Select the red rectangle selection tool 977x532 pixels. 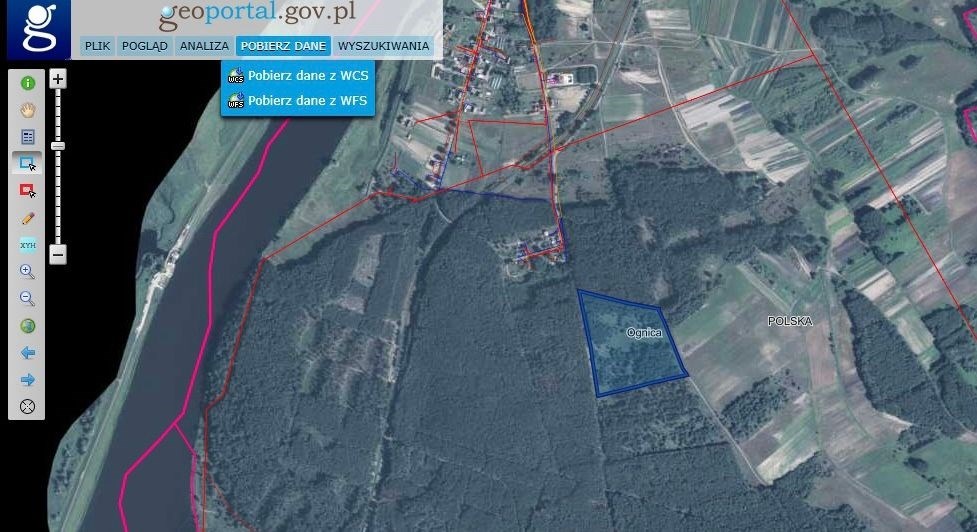point(27,190)
